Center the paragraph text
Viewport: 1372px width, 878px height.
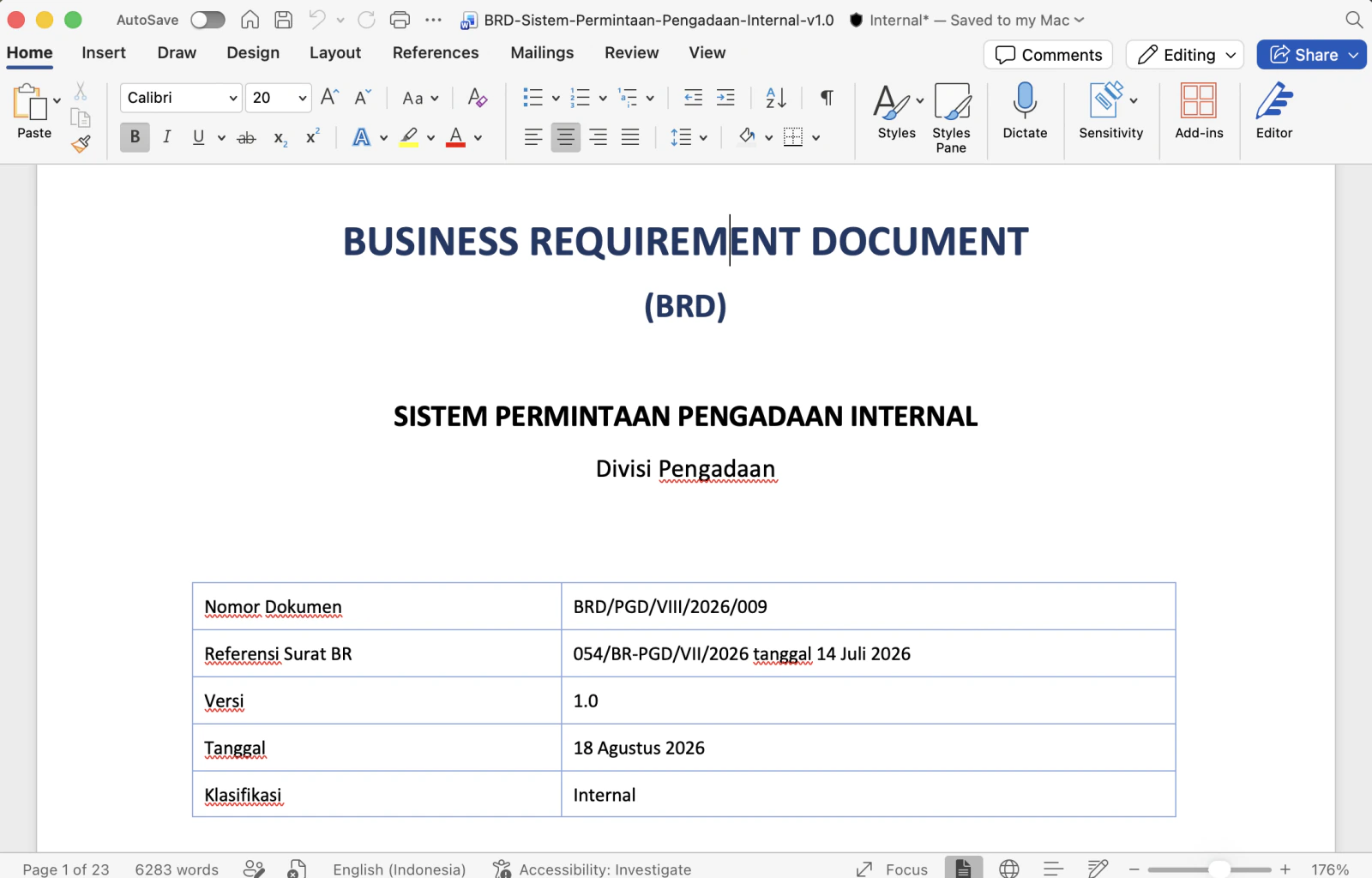pyautogui.click(x=565, y=137)
